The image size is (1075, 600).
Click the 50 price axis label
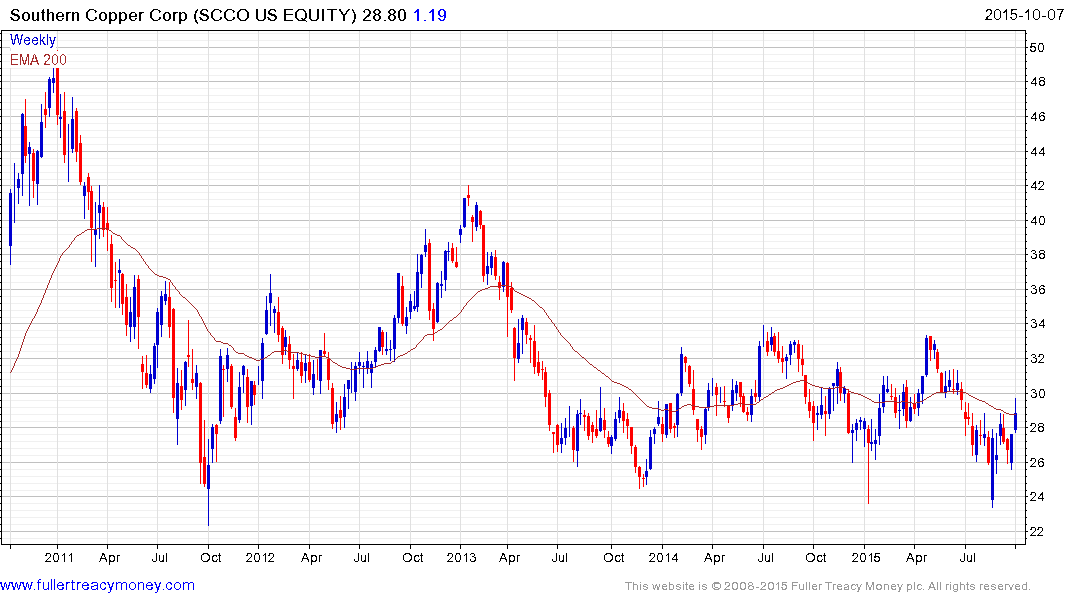click(1037, 47)
